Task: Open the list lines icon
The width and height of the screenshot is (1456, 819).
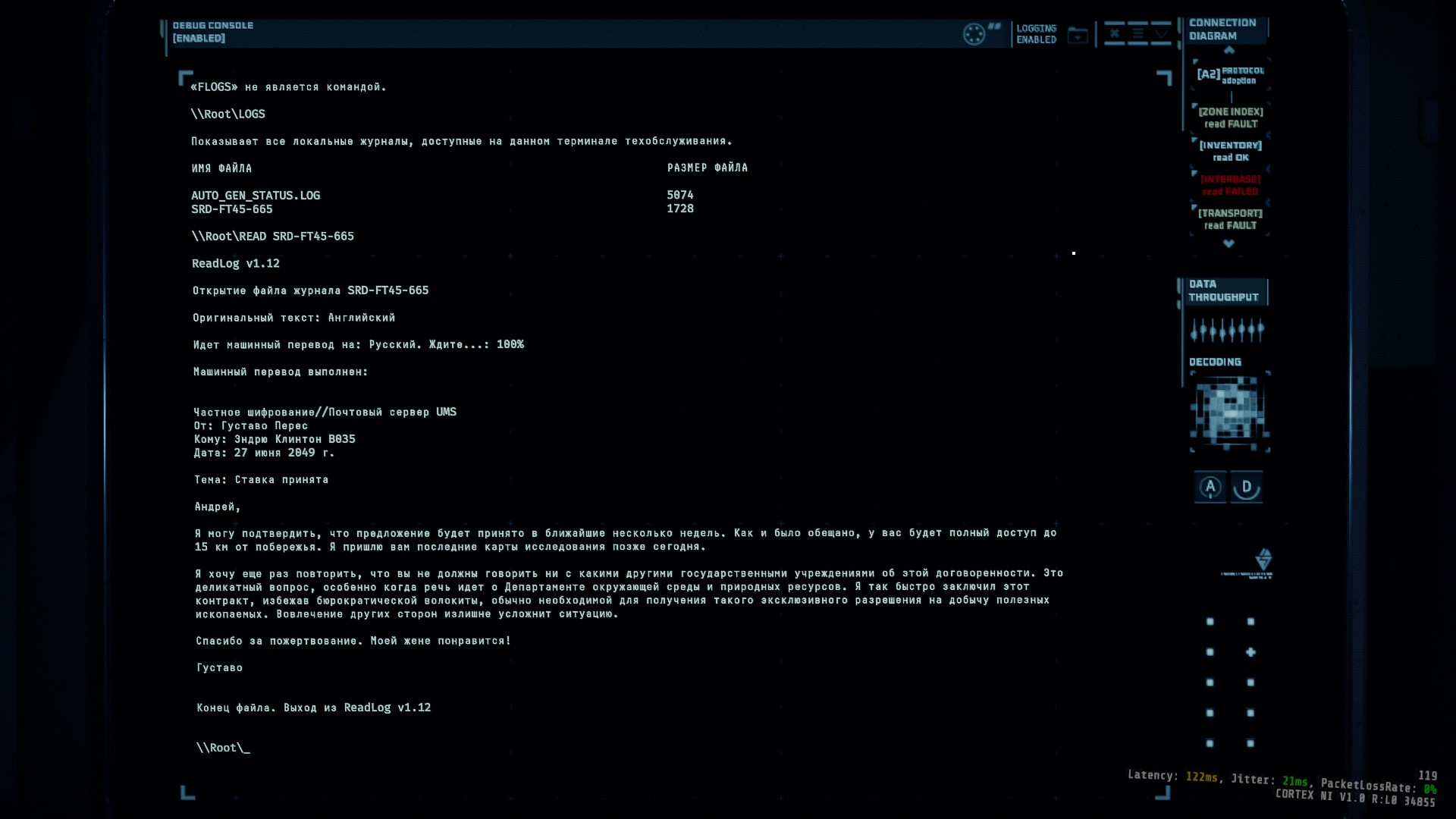Action: tap(1137, 33)
